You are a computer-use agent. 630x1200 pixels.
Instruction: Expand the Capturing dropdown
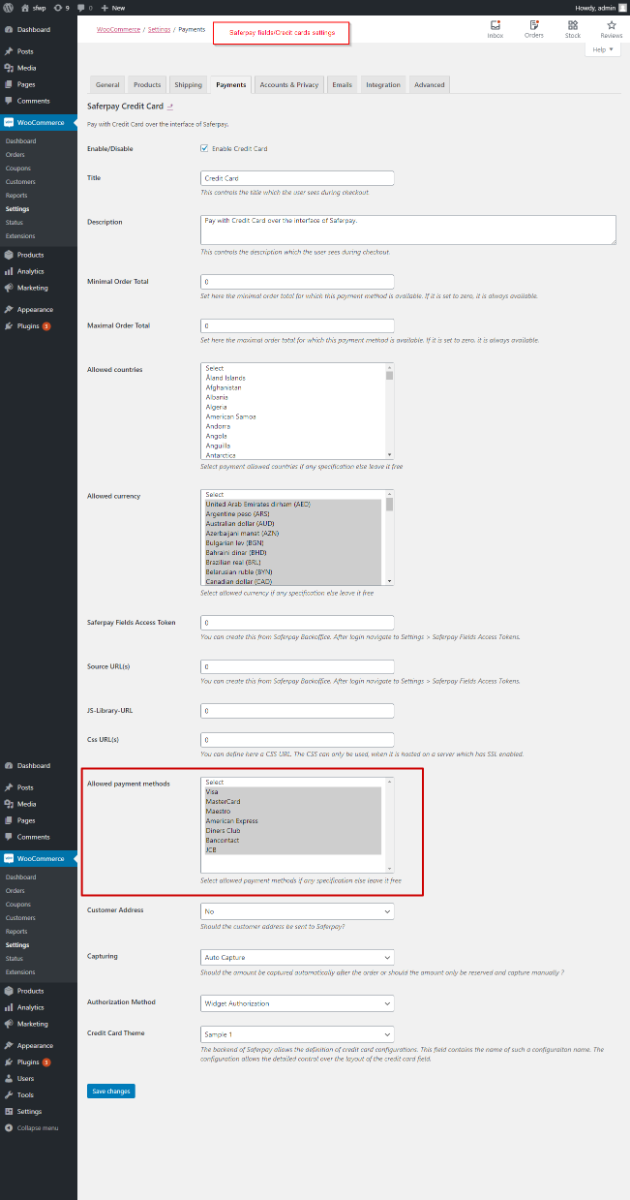297,958
